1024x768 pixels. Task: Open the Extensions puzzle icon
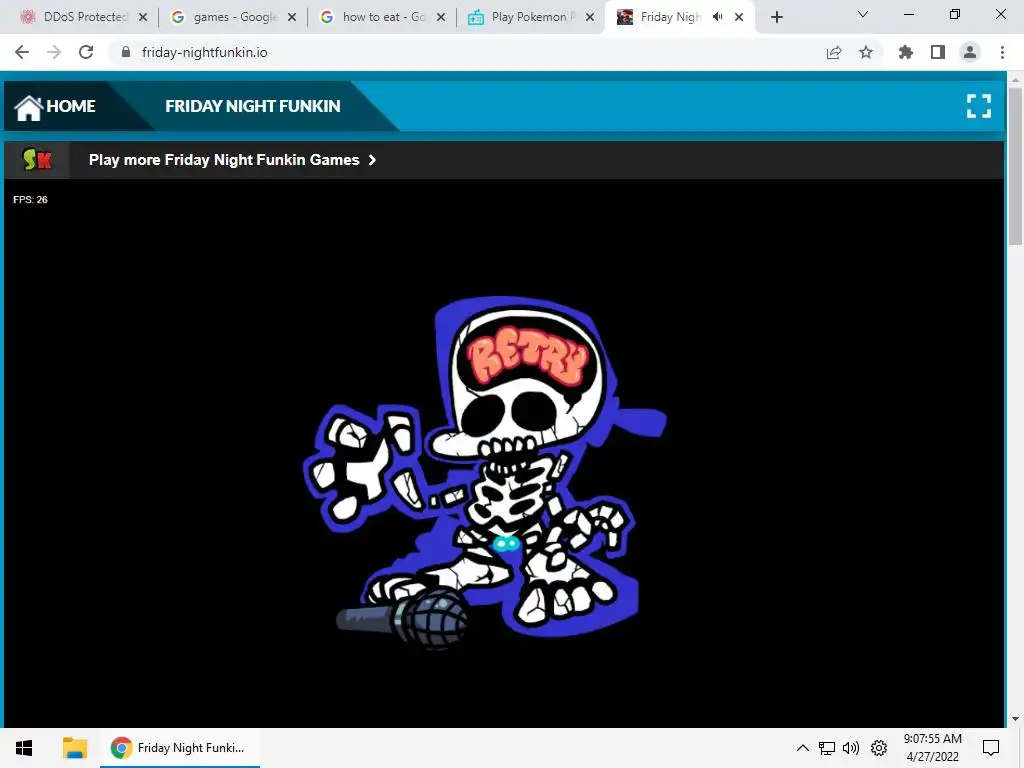pos(906,52)
